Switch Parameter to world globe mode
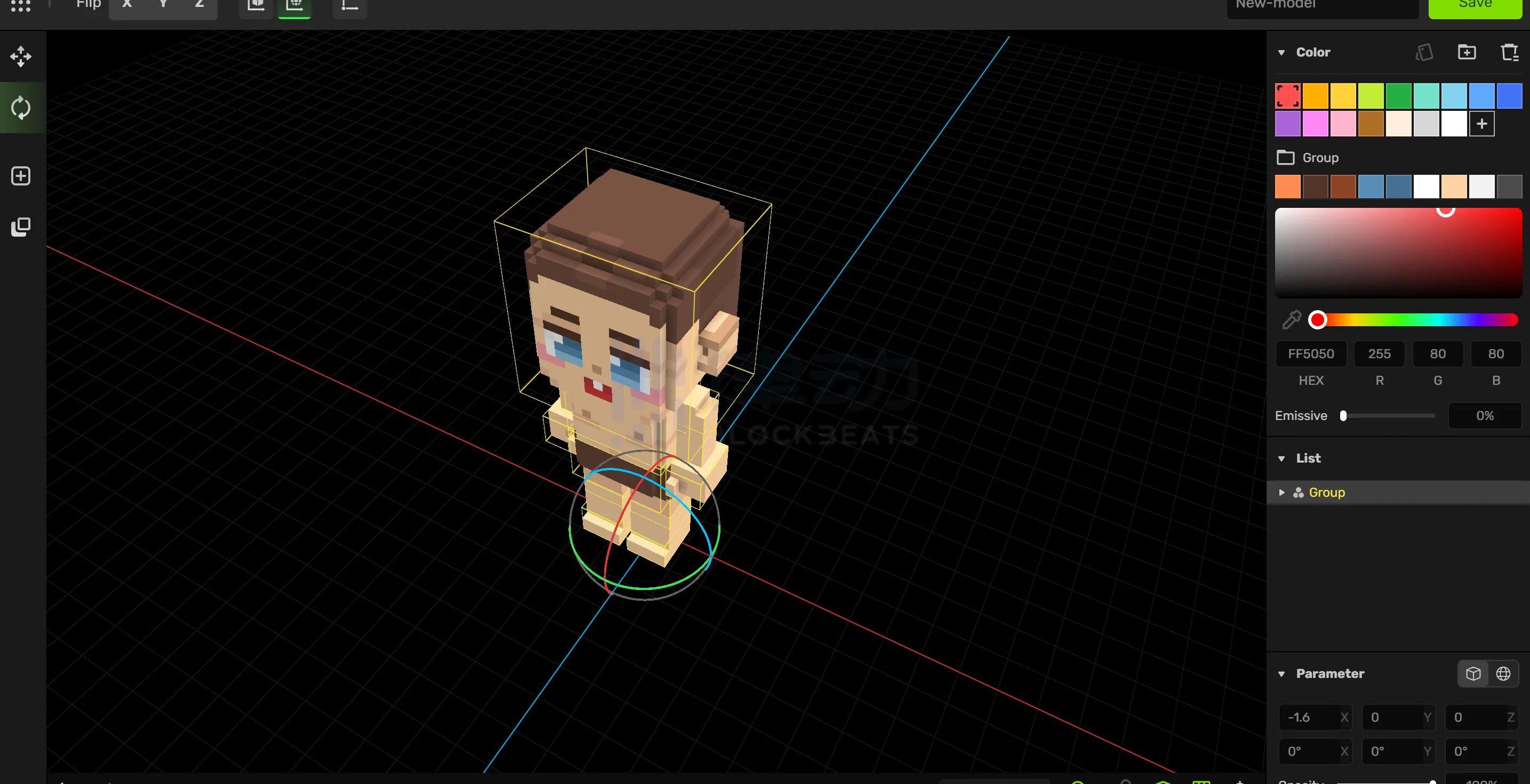Image resolution: width=1530 pixels, height=784 pixels. click(1503, 674)
